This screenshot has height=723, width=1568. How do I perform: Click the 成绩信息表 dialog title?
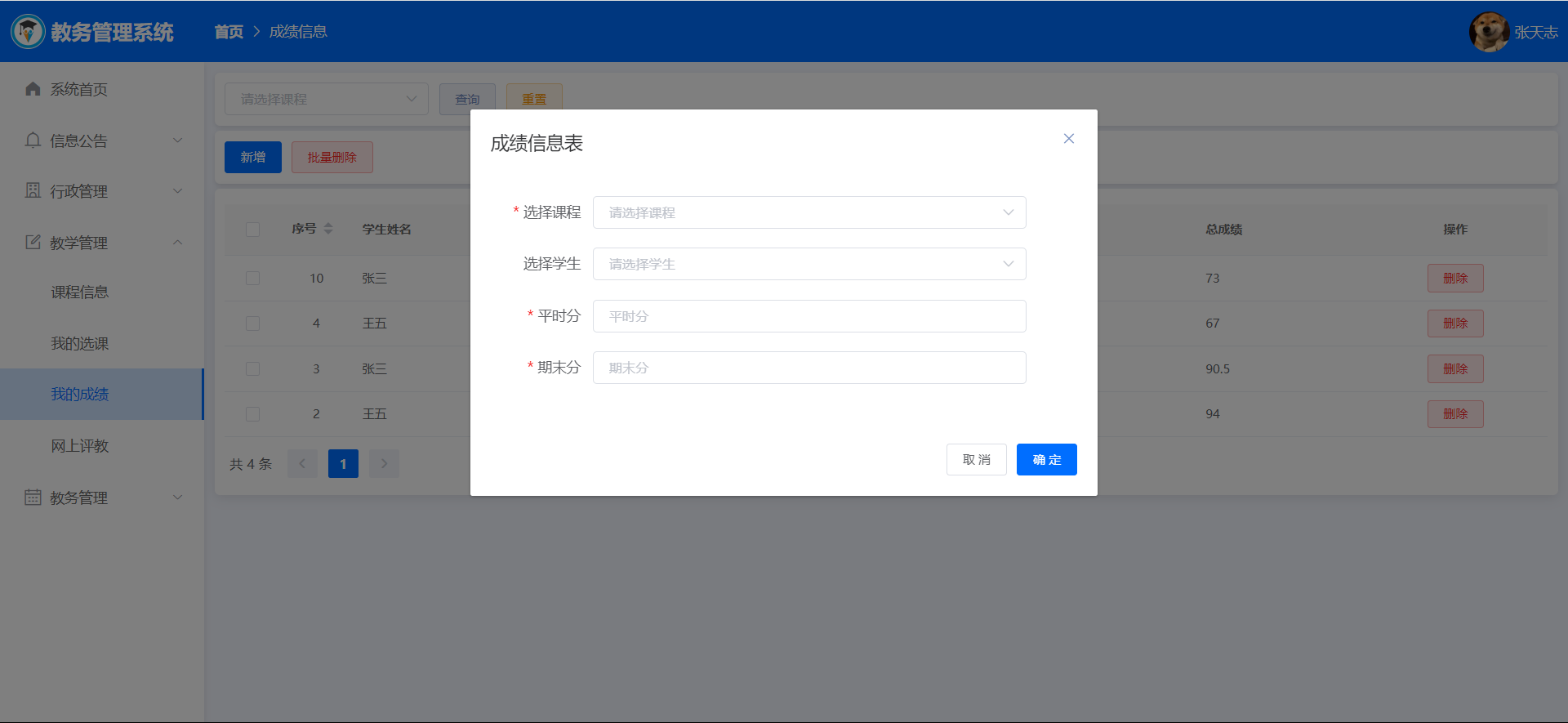pyautogui.click(x=537, y=144)
